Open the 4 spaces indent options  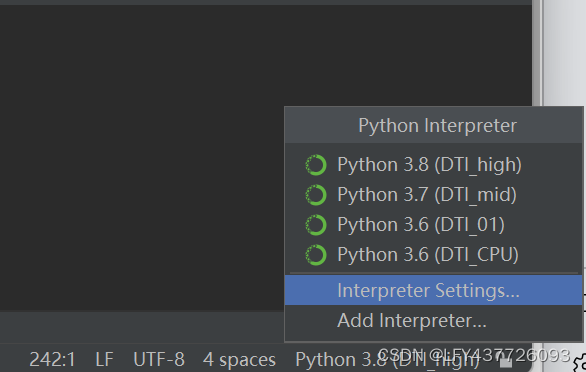click(x=239, y=360)
